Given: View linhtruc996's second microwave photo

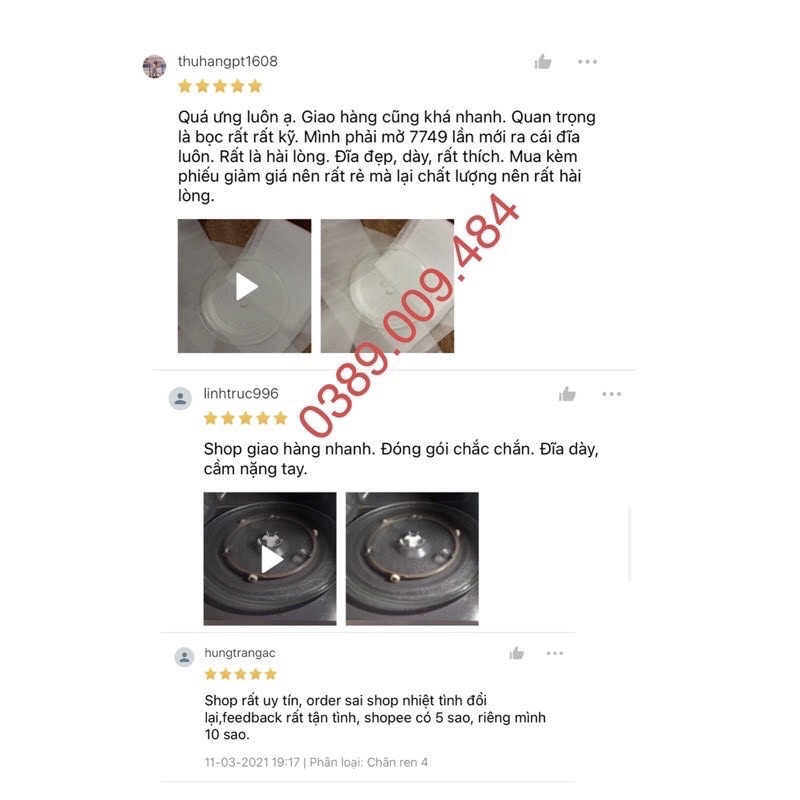Looking at the screenshot, I should point(412,559).
